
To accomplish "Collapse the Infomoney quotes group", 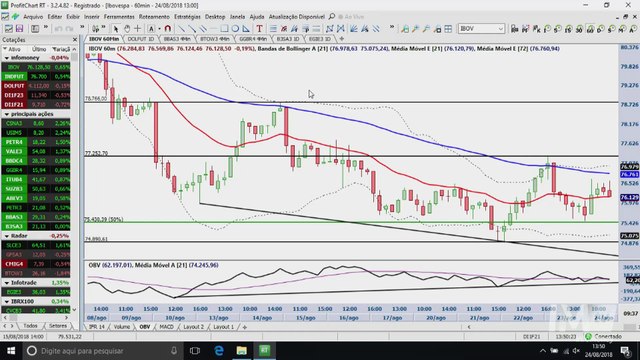I will tap(7, 58).
